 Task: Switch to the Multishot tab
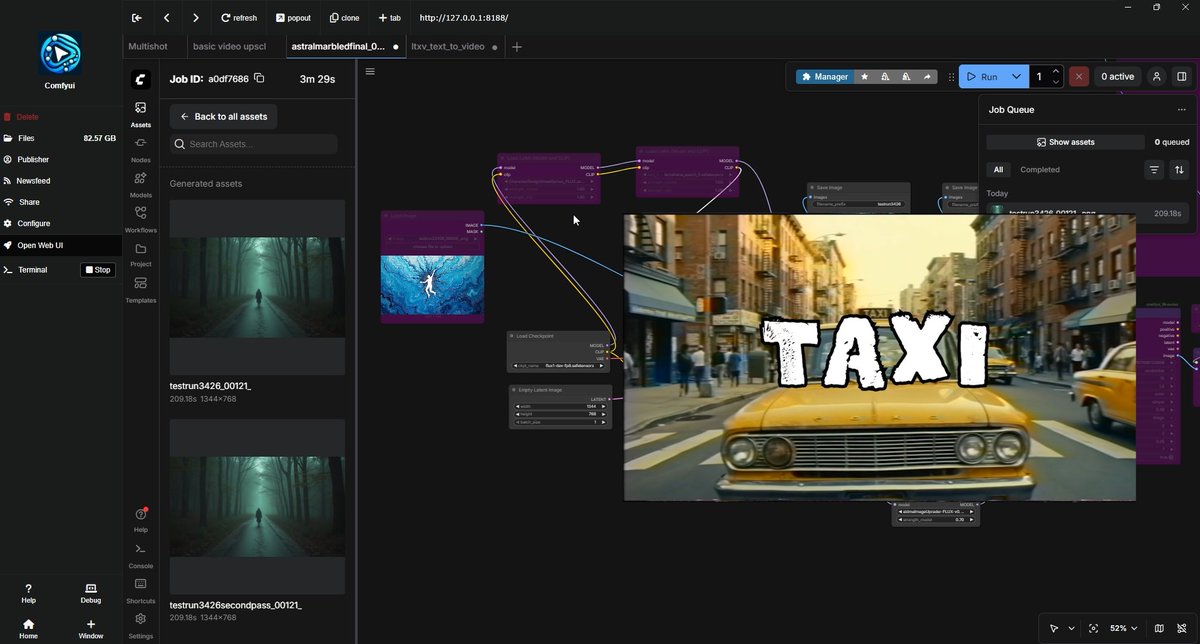point(148,47)
